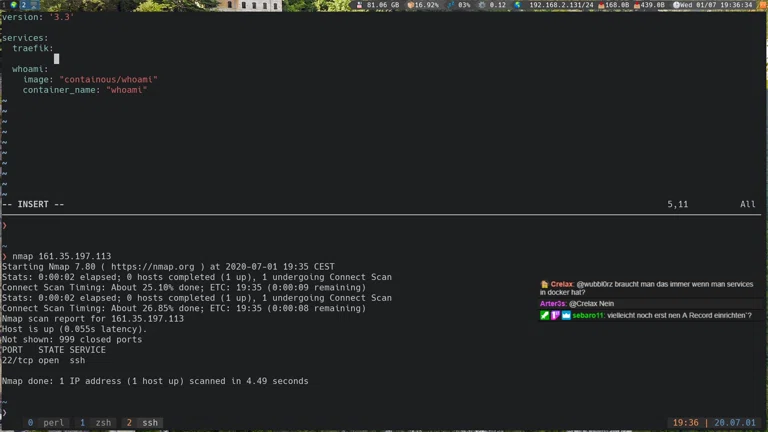Open the clock icon beside the date
768x432 pixels.
(676, 5)
